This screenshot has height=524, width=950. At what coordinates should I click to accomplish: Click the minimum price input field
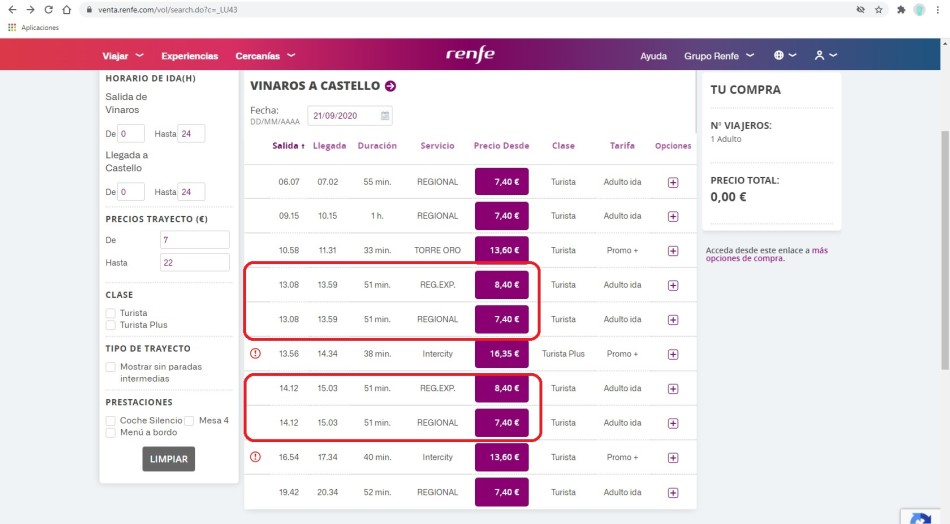coord(194,240)
